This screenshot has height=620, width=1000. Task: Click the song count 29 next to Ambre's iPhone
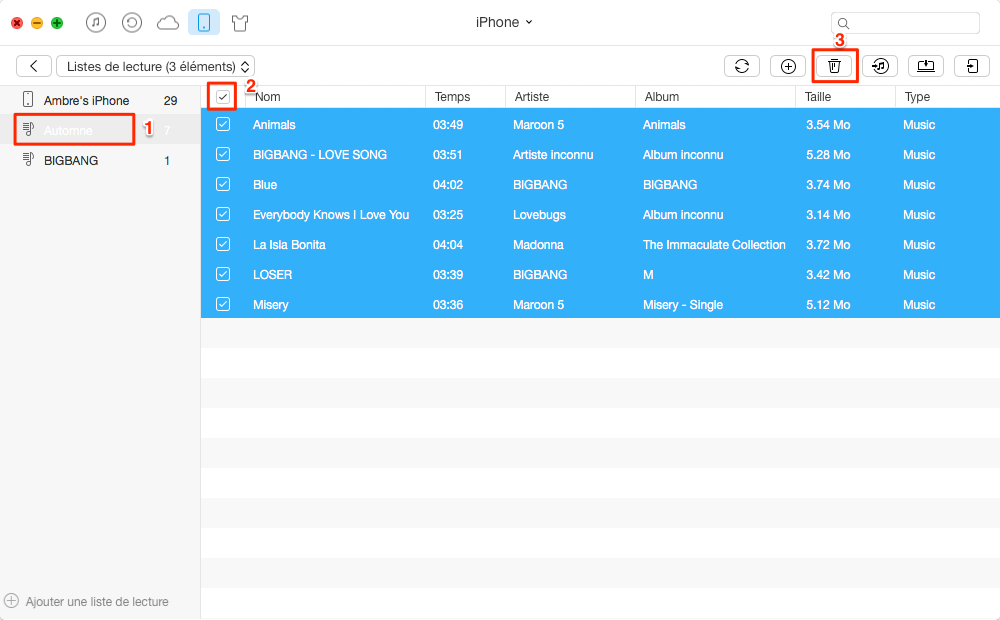click(x=170, y=101)
